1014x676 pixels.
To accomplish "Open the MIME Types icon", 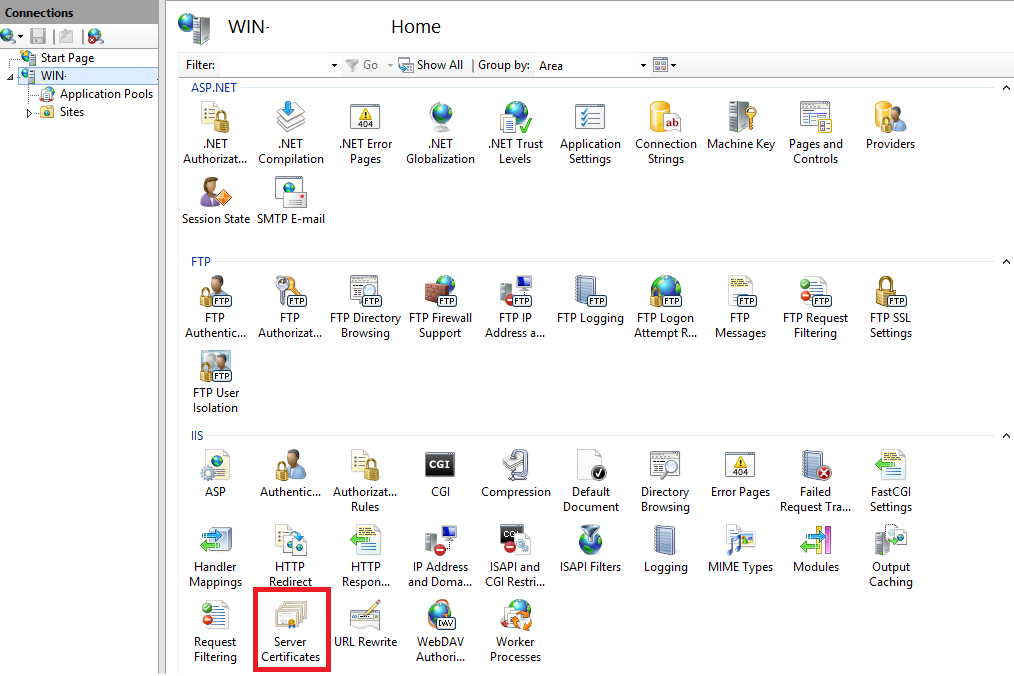I will (x=740, y=549).
